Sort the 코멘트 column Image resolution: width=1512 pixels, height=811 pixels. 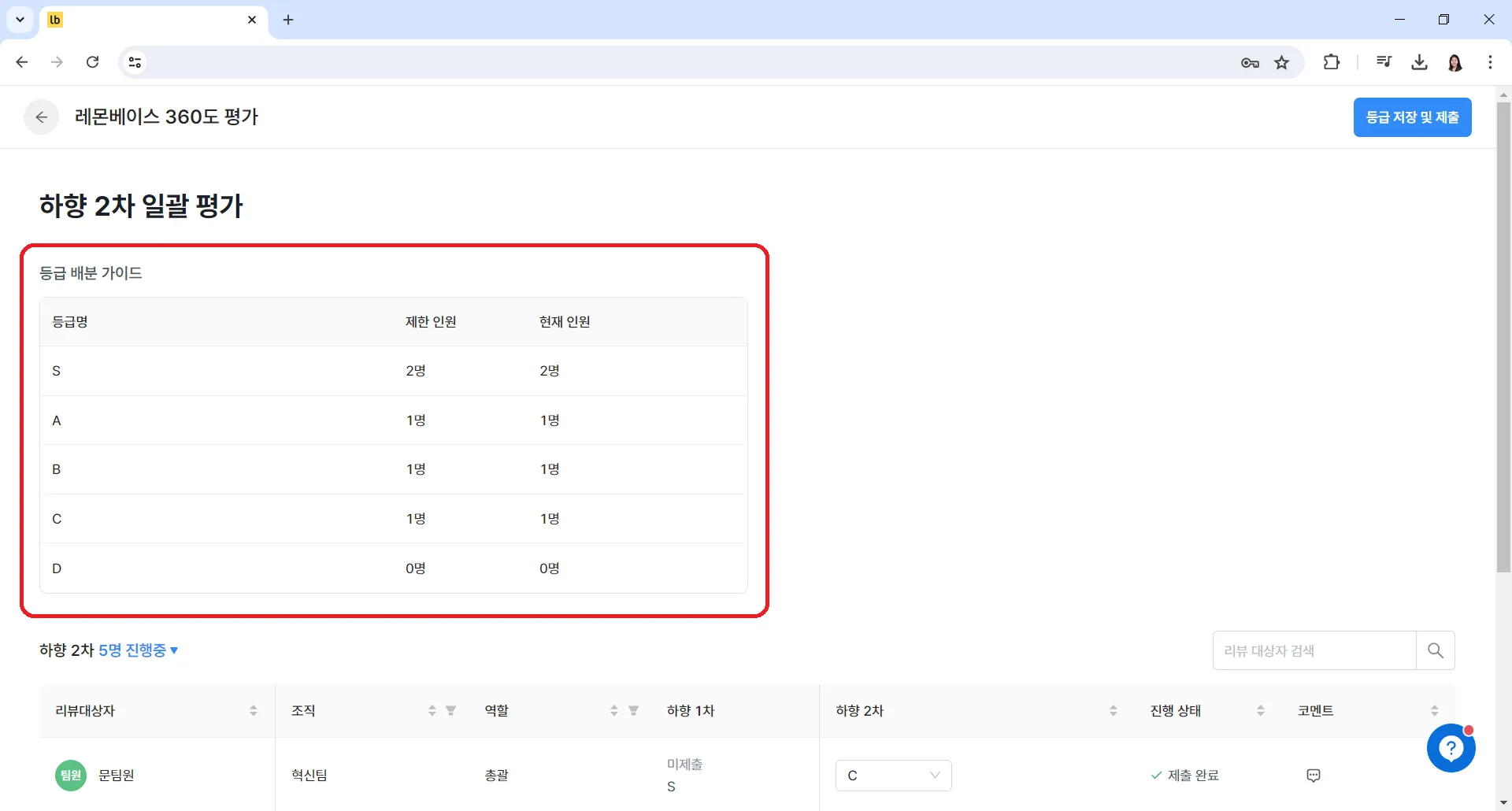click(x=1434, y=711)
